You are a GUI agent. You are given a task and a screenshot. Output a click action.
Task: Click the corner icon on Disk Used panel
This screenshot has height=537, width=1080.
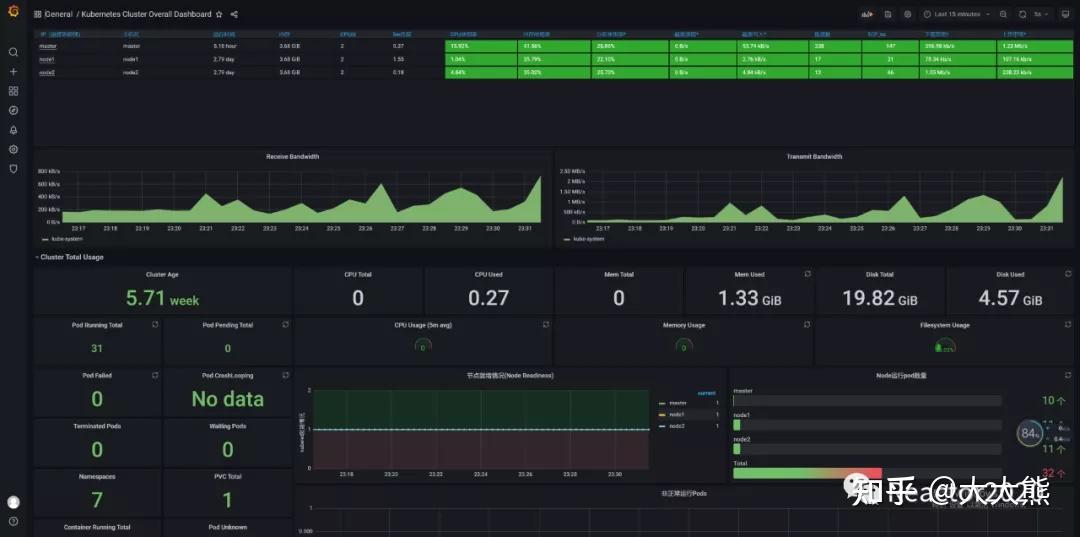click(x=1068, y=274)
